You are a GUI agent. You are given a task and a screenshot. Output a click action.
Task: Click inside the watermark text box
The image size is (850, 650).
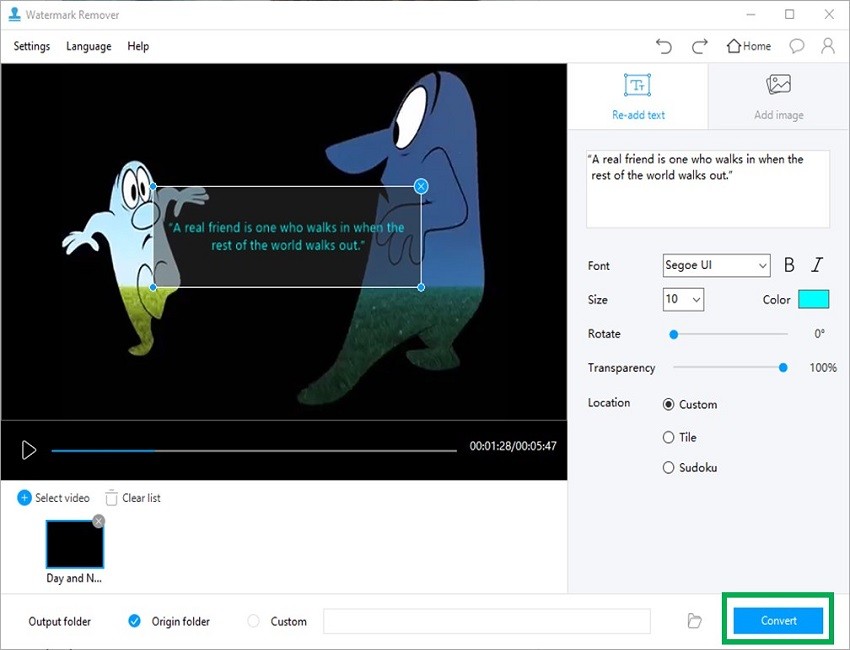coord(707,189)
